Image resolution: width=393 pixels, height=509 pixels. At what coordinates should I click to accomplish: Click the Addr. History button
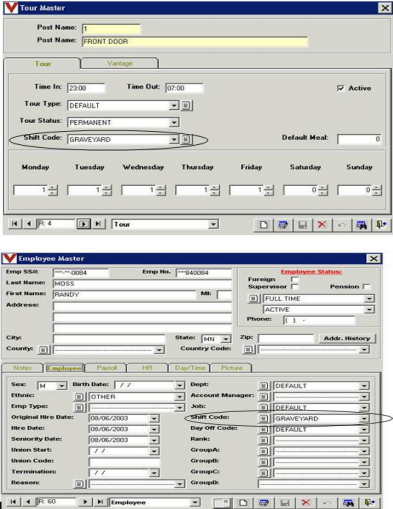(347, 338)
